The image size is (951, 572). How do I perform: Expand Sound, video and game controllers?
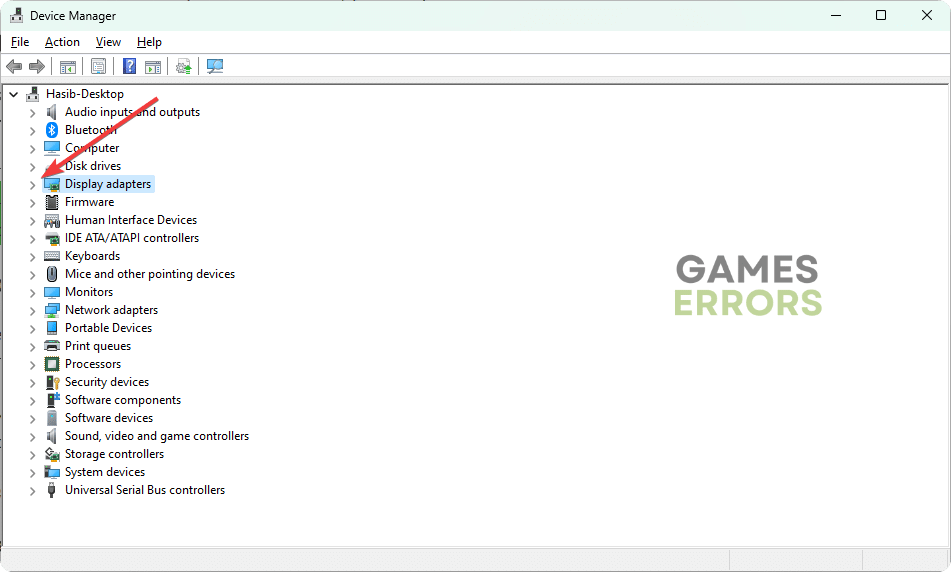coord(32,437)
